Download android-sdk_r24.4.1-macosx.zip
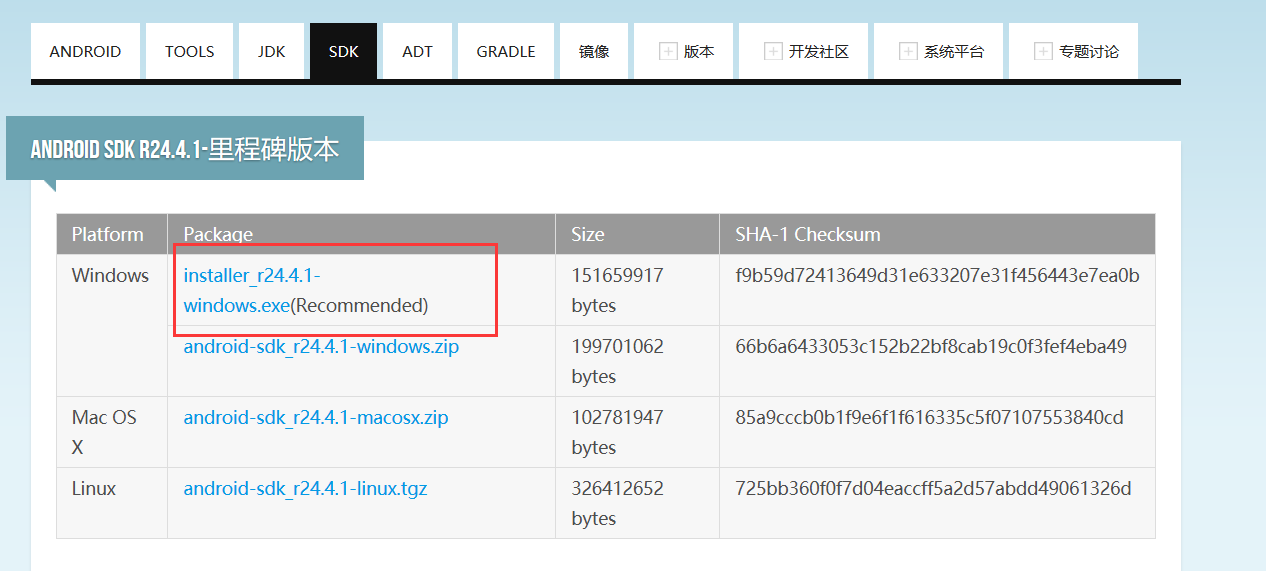 point(316,417)
